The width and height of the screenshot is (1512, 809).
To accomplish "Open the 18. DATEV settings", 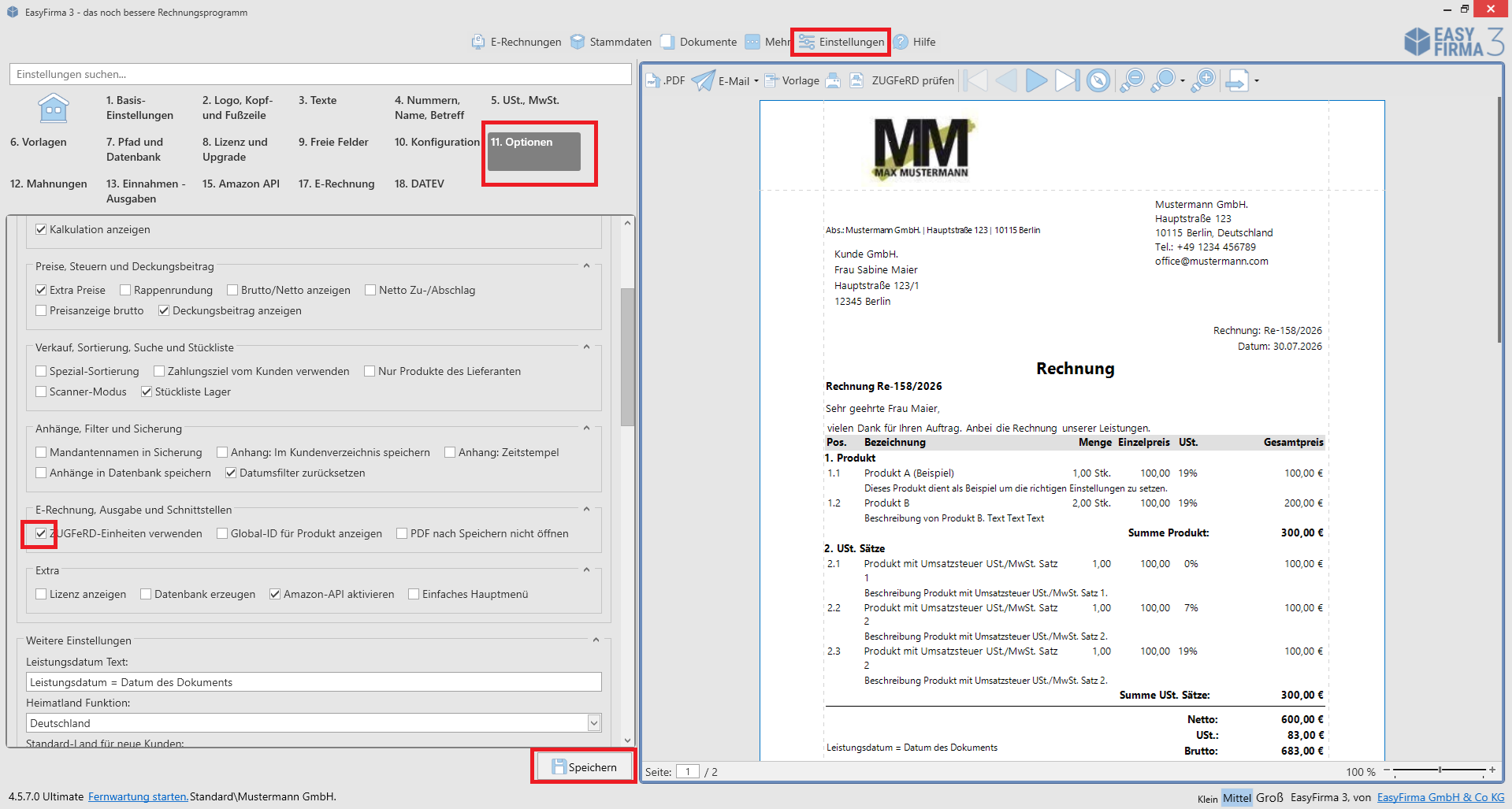I will [x=419, y=184].
